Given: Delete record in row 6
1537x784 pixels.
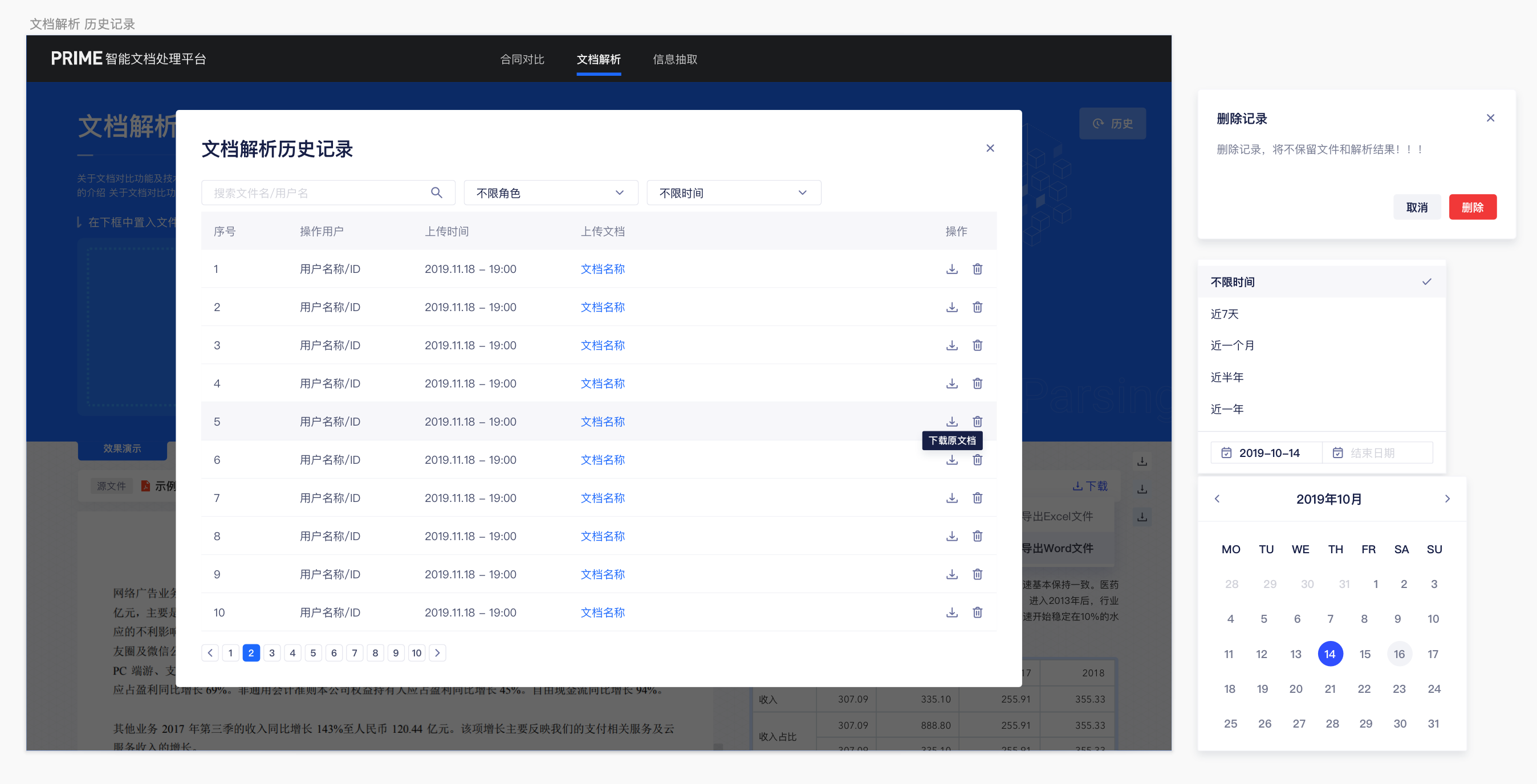Looking at the screenshot, I should pyautogui.click(x=977, y=460).
